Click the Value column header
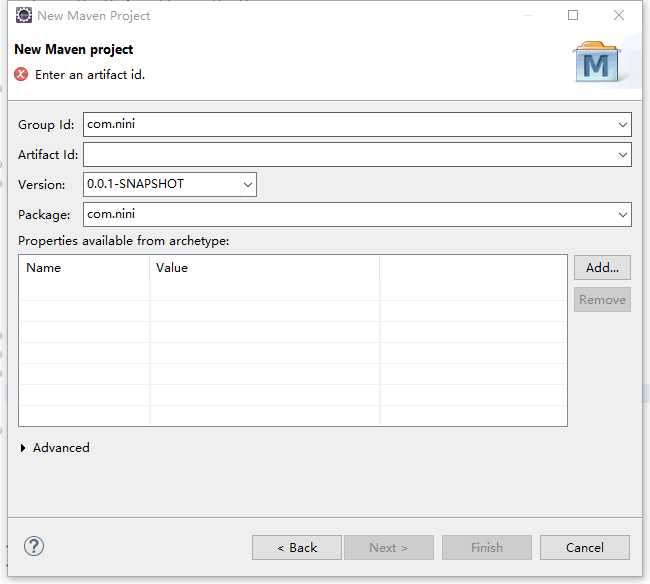Image resolution: width=650 pixels, height=584 pixels. [x=264, y=268]
